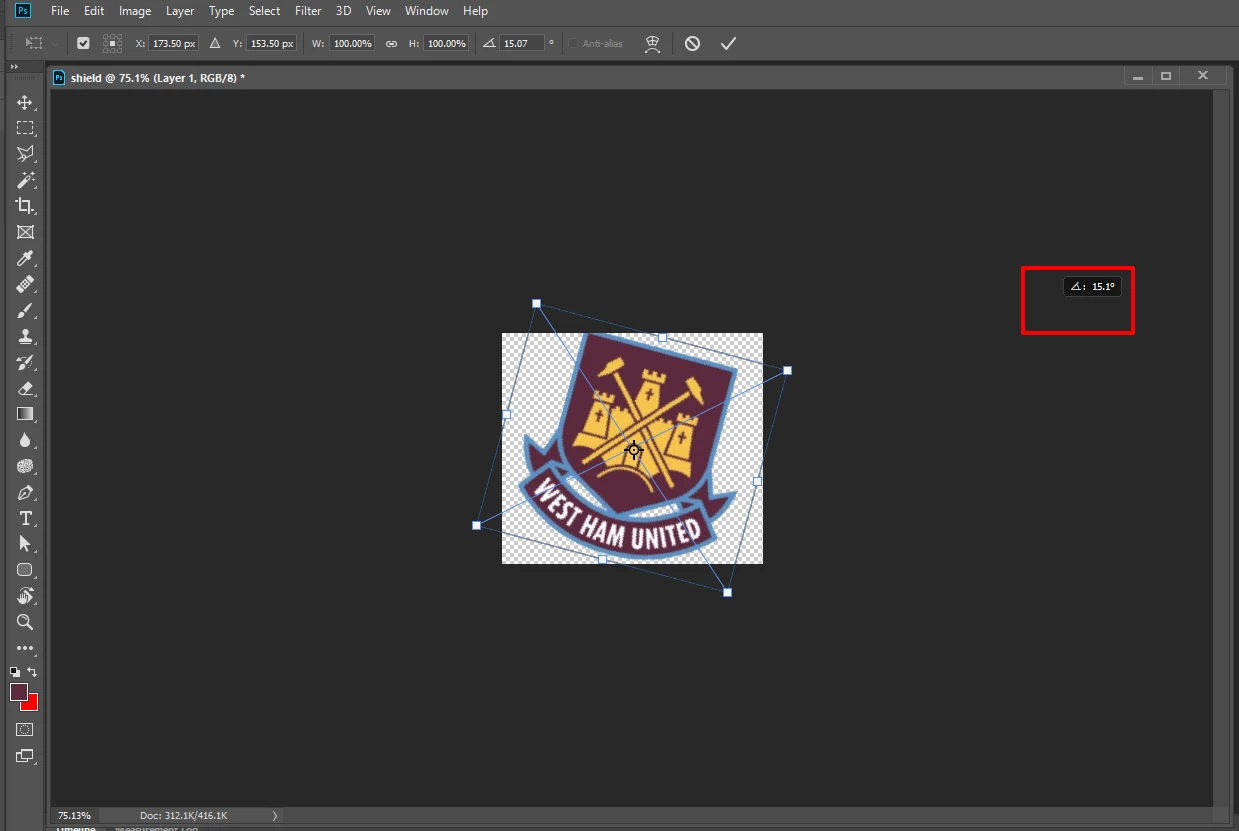
Task: Select the Eraser tool
Action: 25,388
